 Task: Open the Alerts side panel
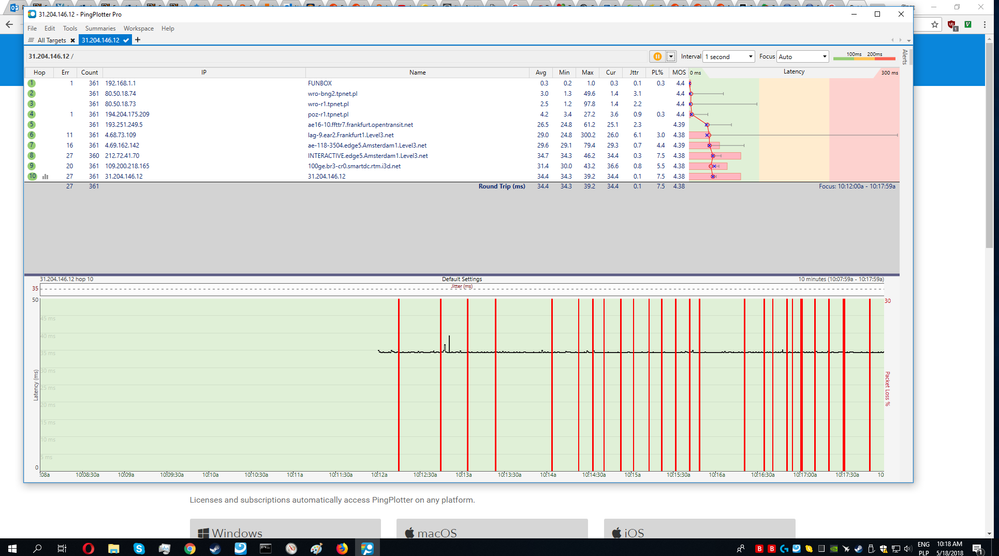coord(905,56)
